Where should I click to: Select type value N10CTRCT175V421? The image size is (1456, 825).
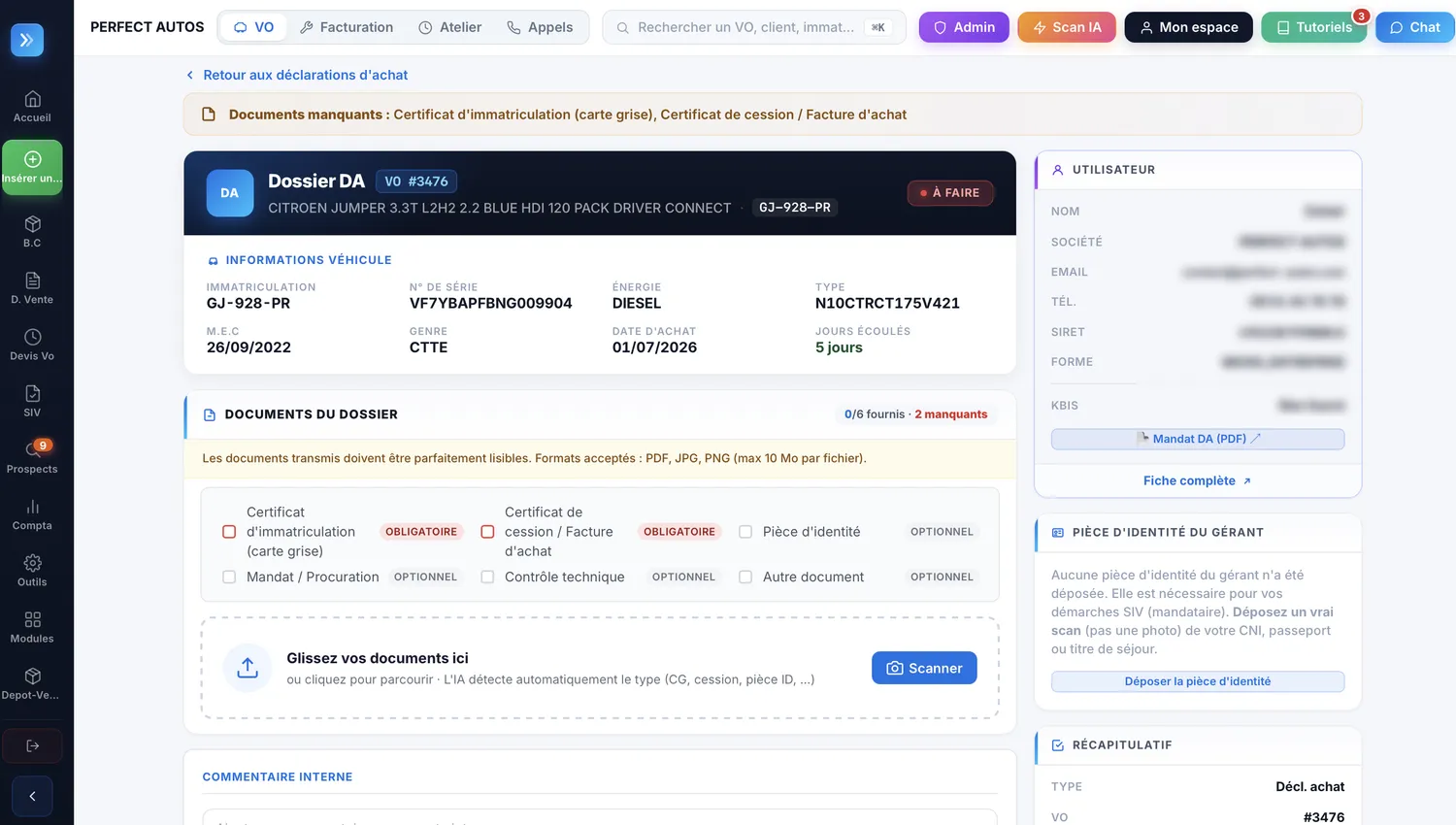pos(887,303)
